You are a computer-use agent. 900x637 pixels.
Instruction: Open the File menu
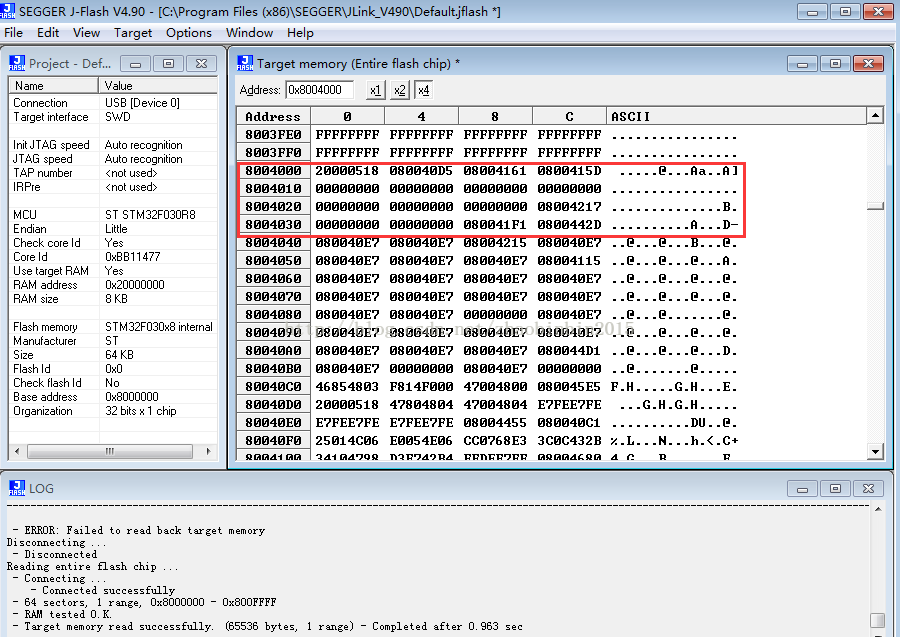13,33
